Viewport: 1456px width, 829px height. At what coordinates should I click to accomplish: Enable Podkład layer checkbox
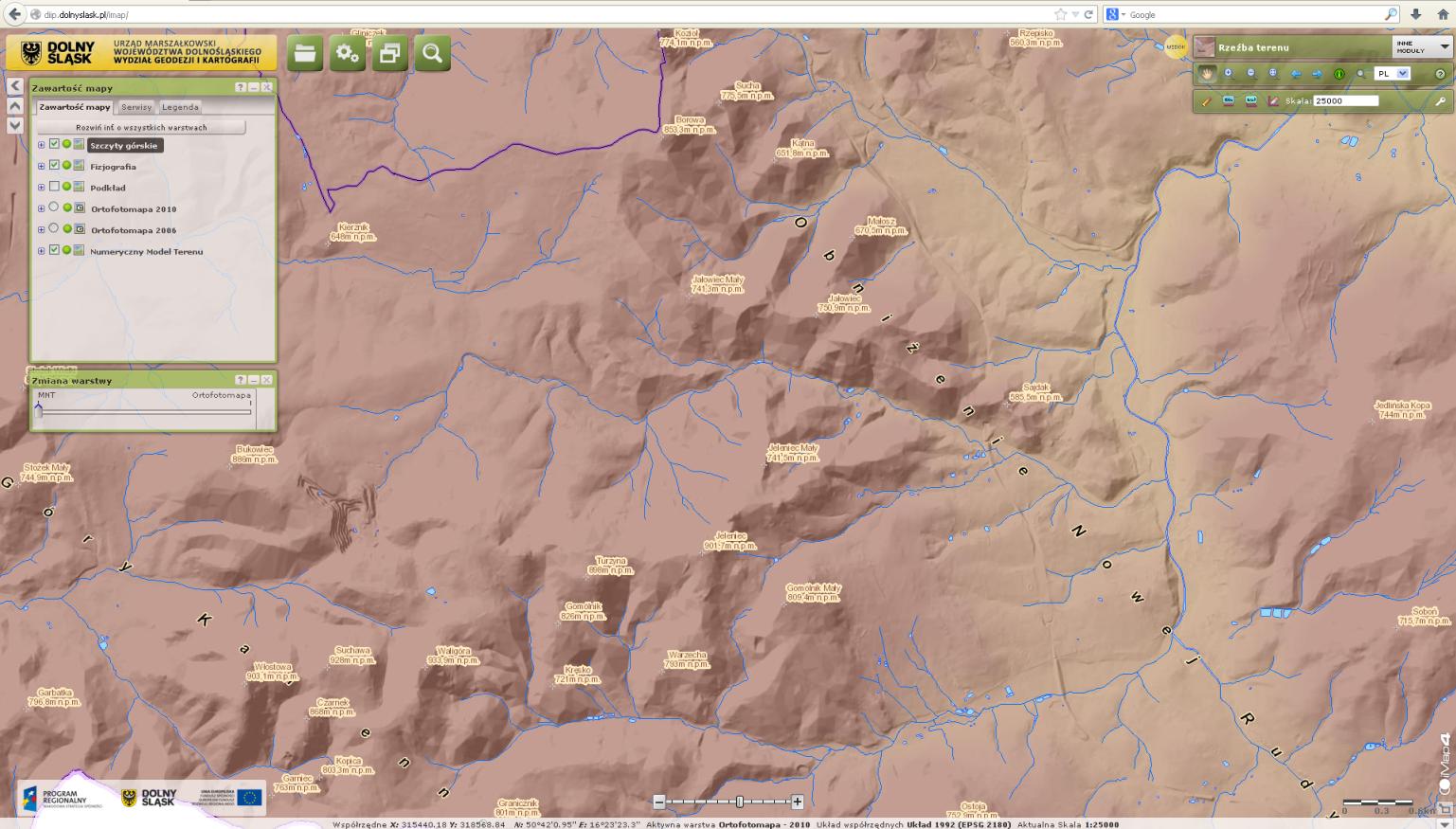[54, 187]
